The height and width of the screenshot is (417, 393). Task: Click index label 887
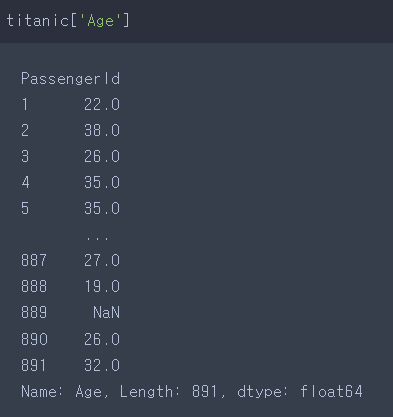tap(34, 260)
